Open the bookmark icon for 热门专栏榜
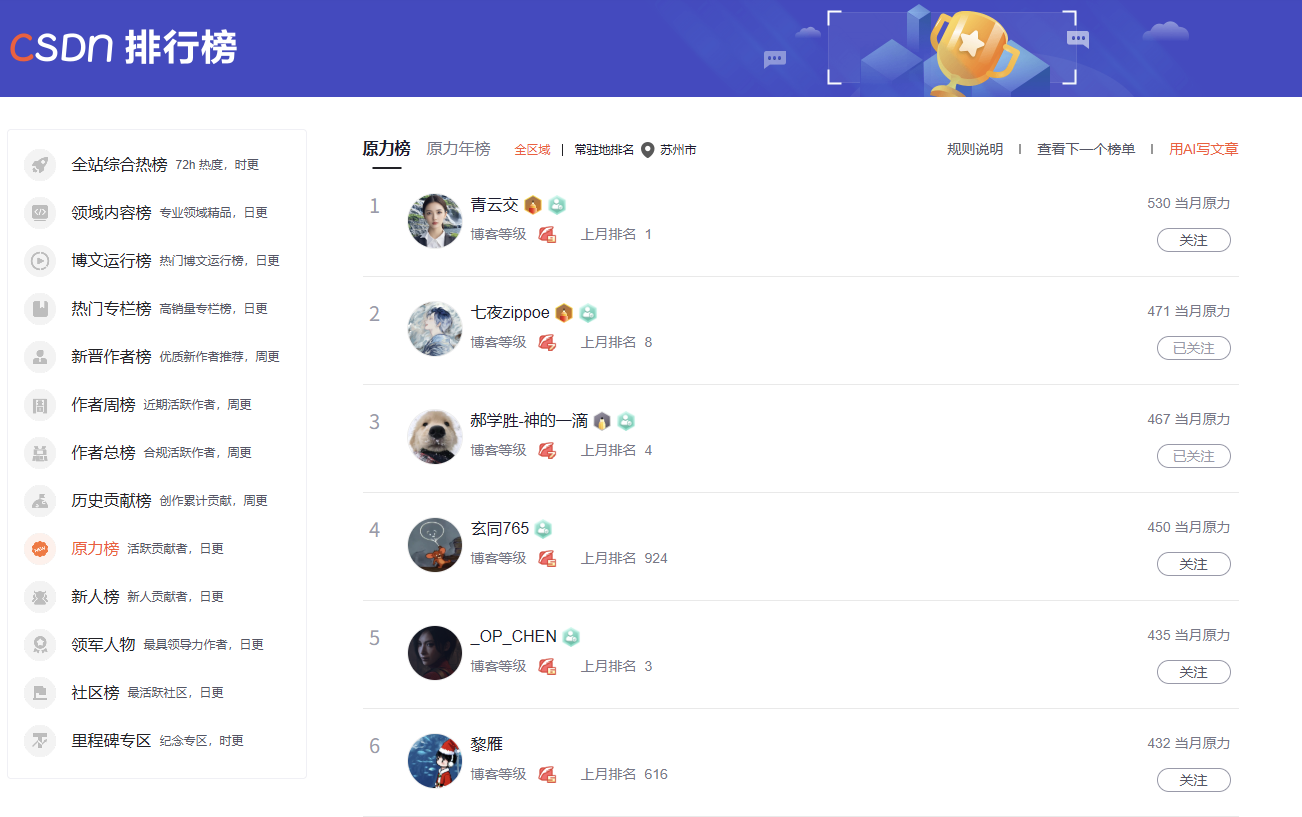This screenshot has width=1302, height=817. click(40, 309)
